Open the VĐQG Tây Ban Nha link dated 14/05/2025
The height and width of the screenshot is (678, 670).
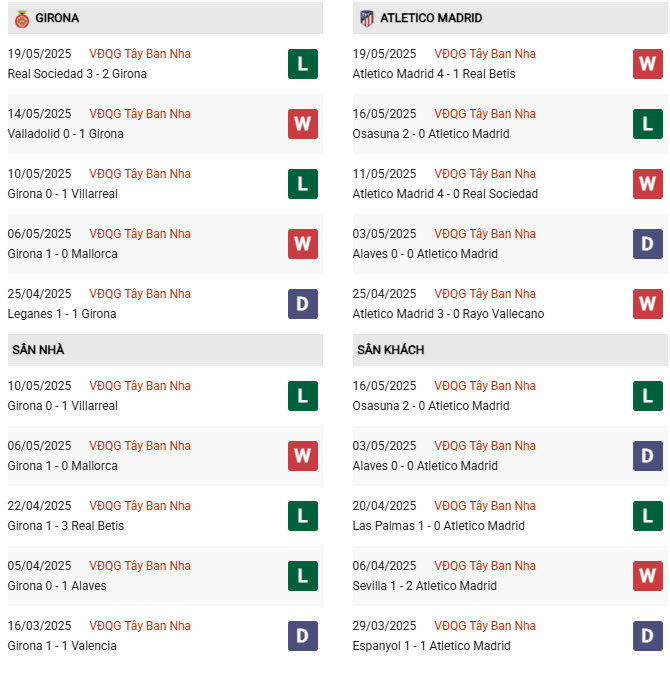(x=140, y=114)
